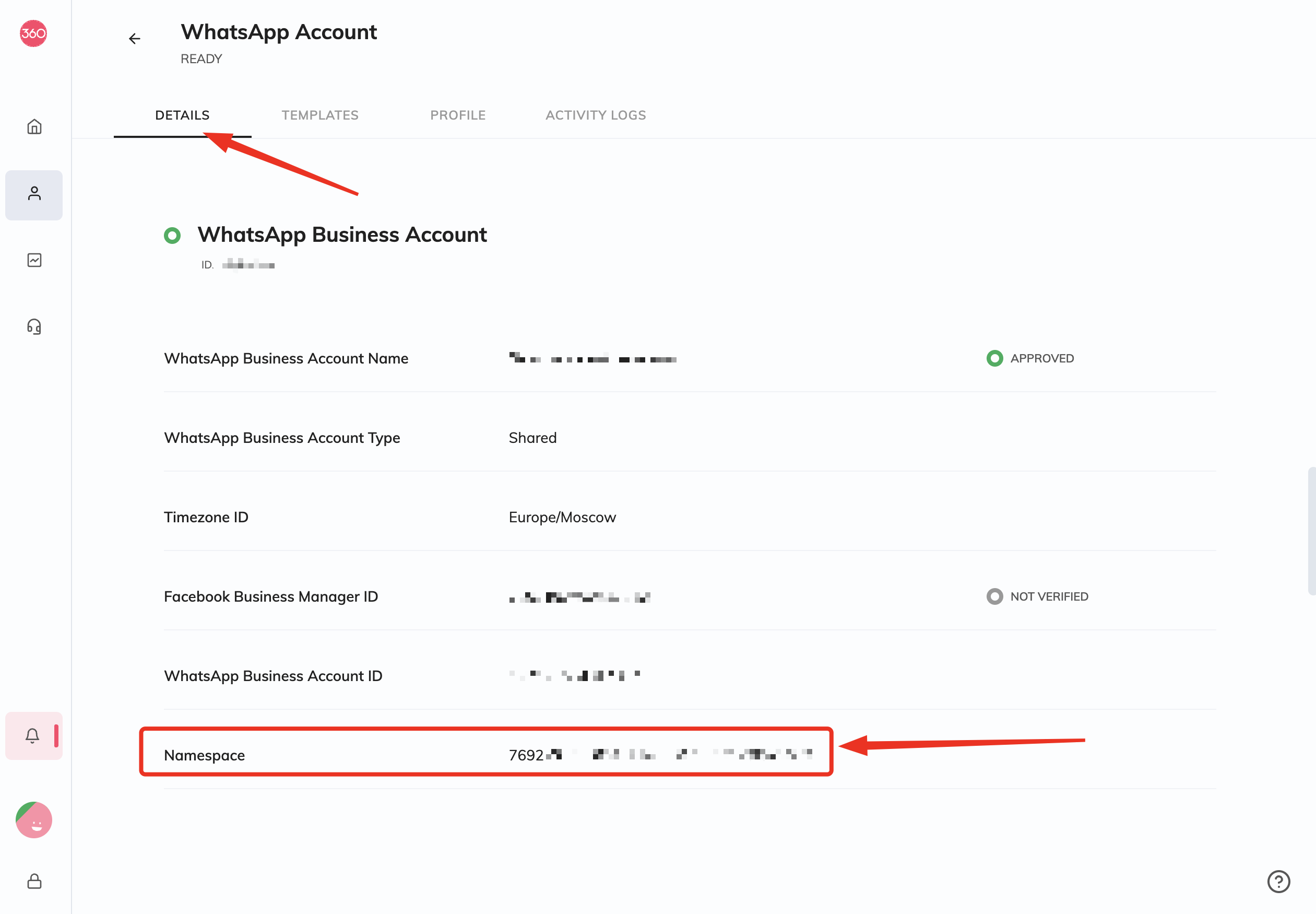Screen dimensions: 1316x914
Task: Switch to the ACTIVITY LOGS tab
Action: click(x=596, y=115)
